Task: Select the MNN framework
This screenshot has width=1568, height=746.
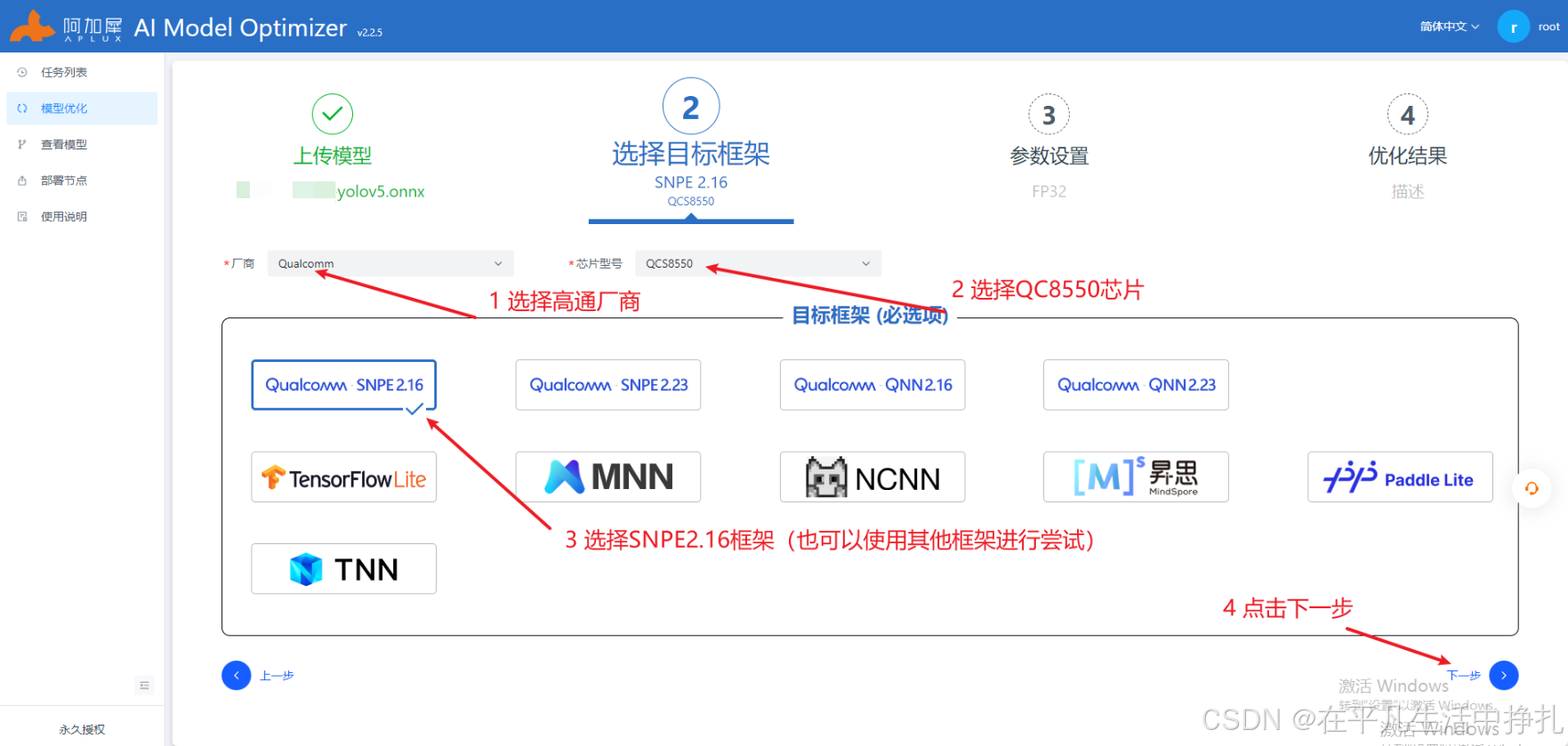Action: point(608,477)
